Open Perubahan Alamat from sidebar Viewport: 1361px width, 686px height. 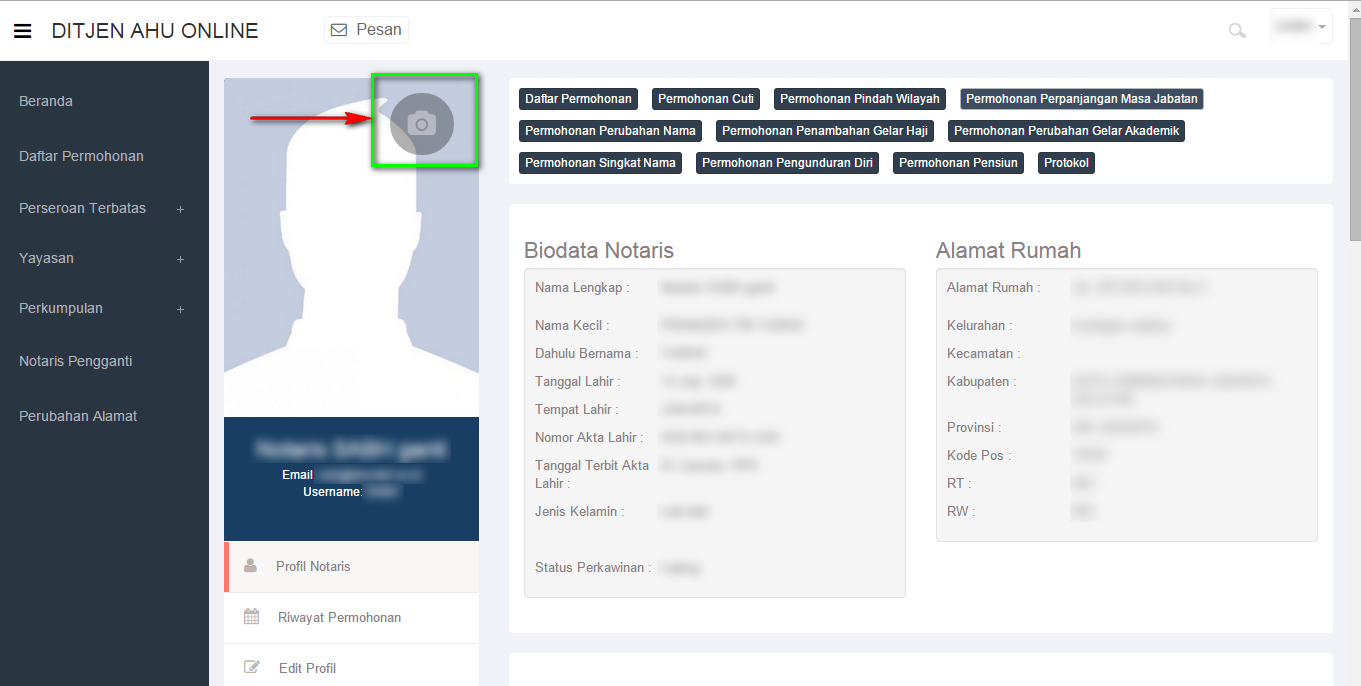78,416
